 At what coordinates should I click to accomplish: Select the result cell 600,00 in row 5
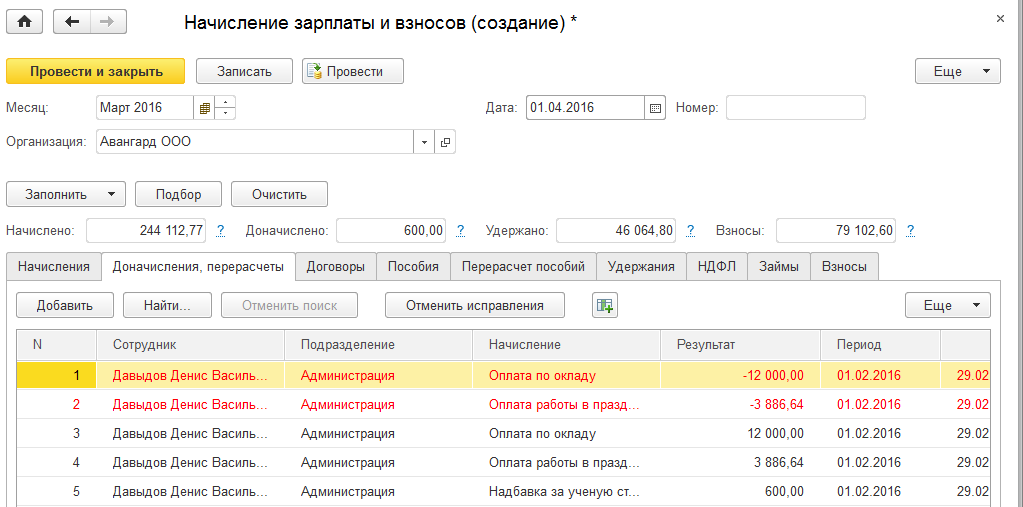[x=741, y=491]
